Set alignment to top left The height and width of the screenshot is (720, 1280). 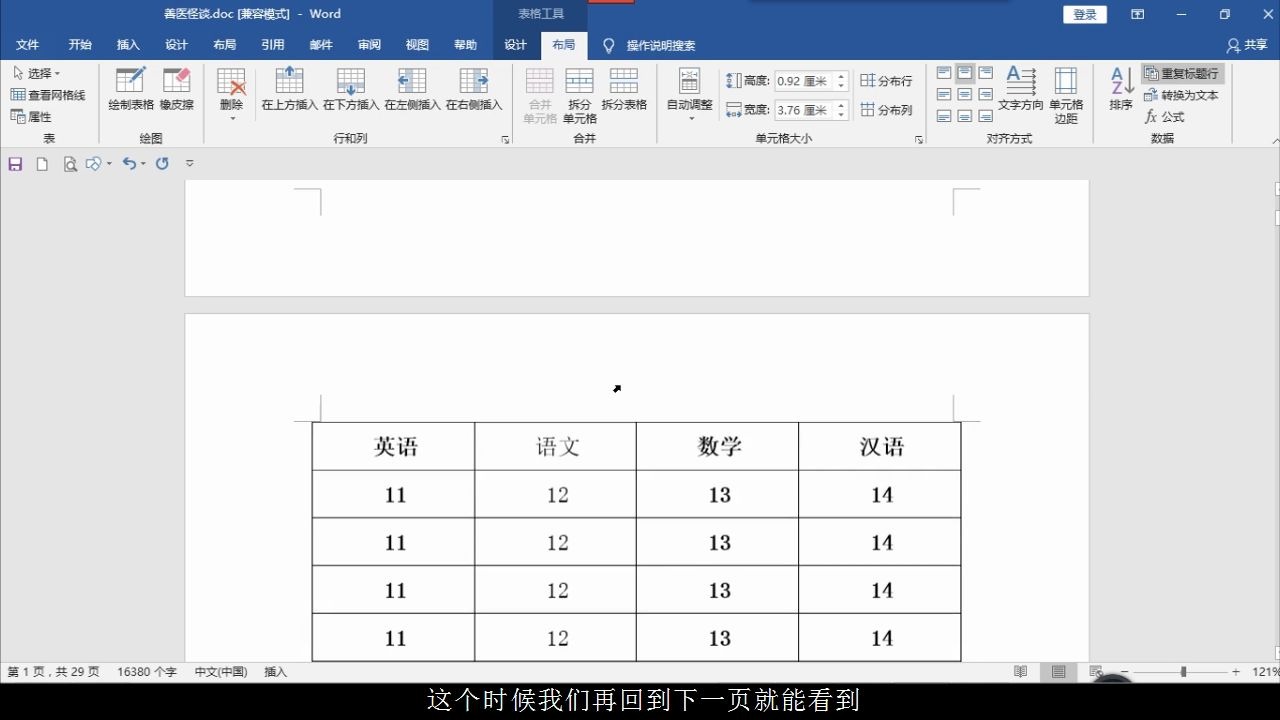tap(944, 73)
